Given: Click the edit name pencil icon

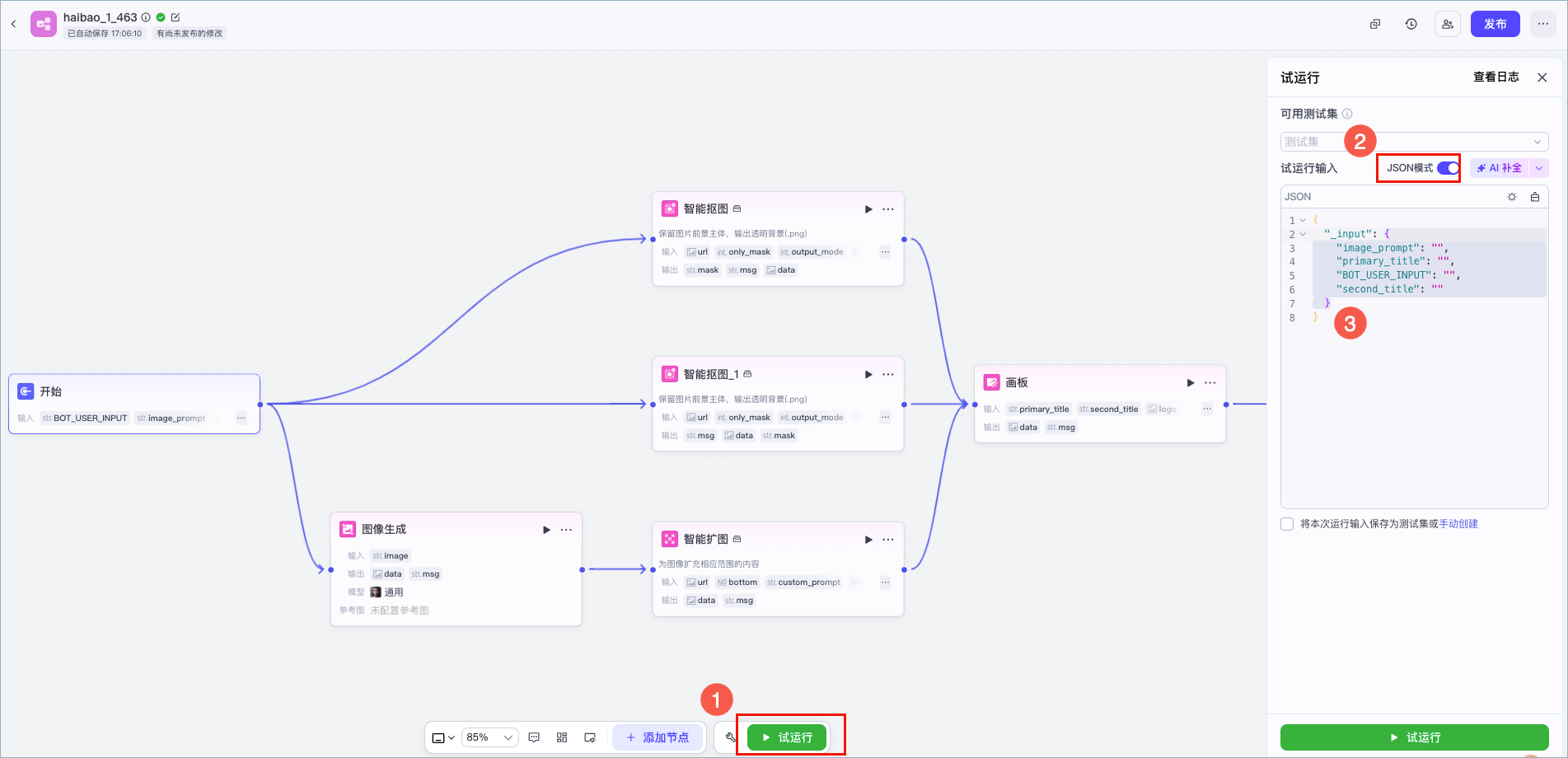Looking at the screenshot, I should point(176,16).
